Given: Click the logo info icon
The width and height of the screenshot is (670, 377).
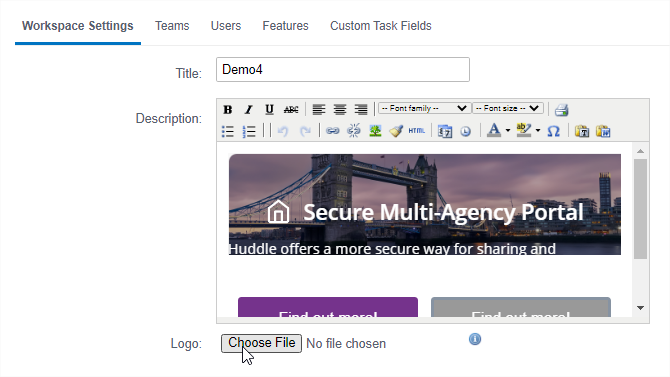Looking at the screenshot, I should (475, 339).
